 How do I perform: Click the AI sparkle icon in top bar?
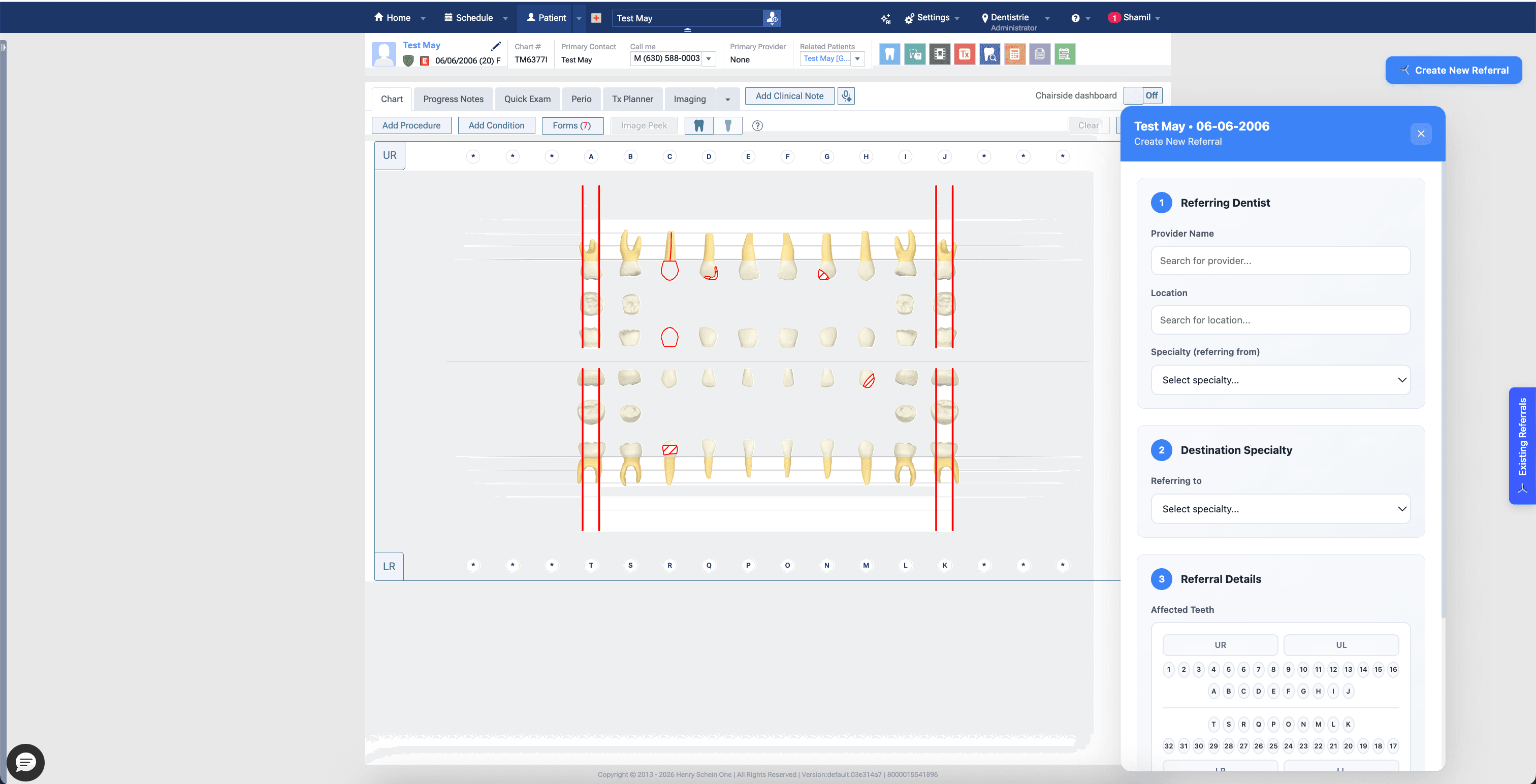tap(885, 18)
